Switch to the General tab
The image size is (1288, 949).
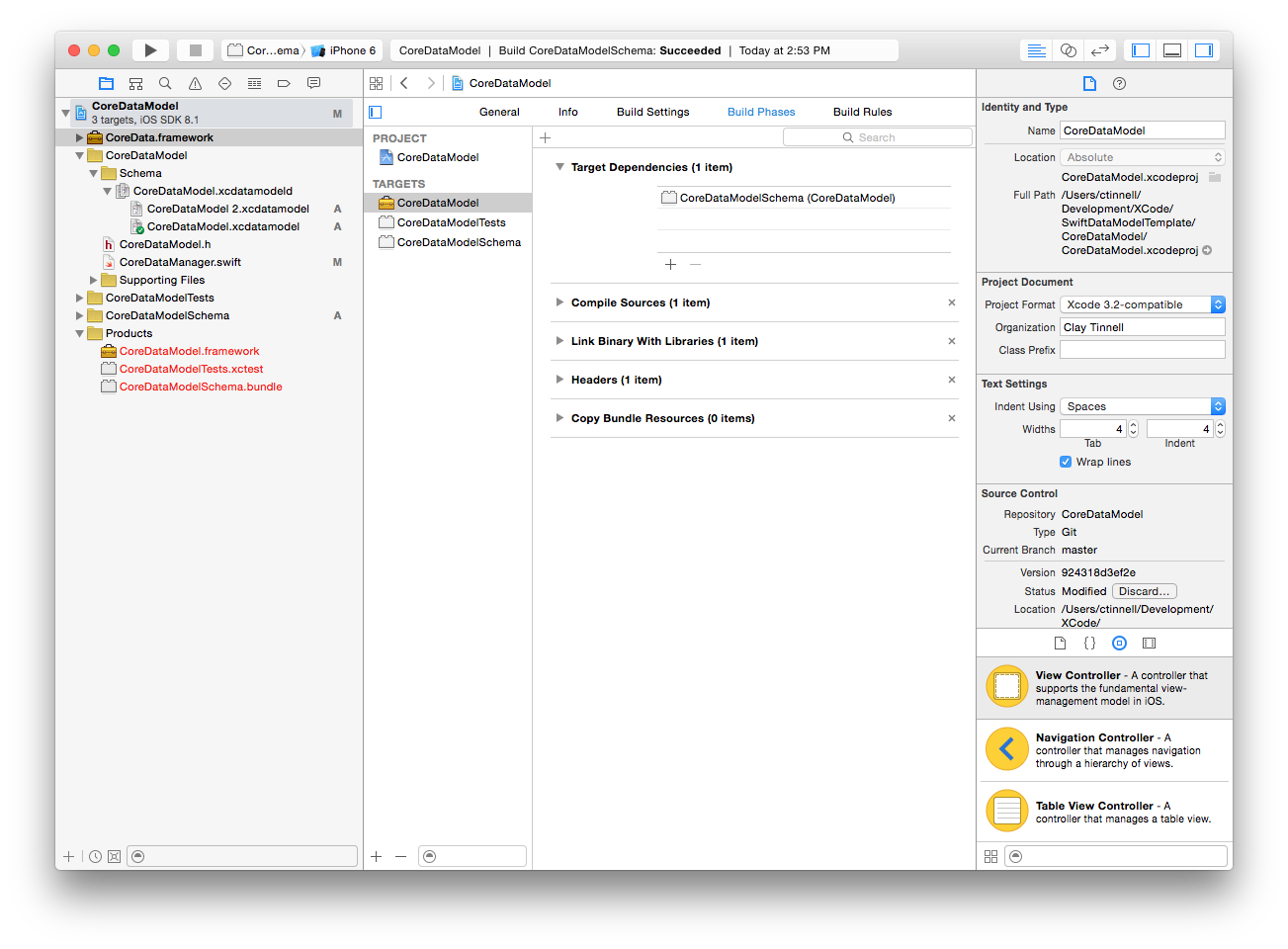(x=499, y=113)
